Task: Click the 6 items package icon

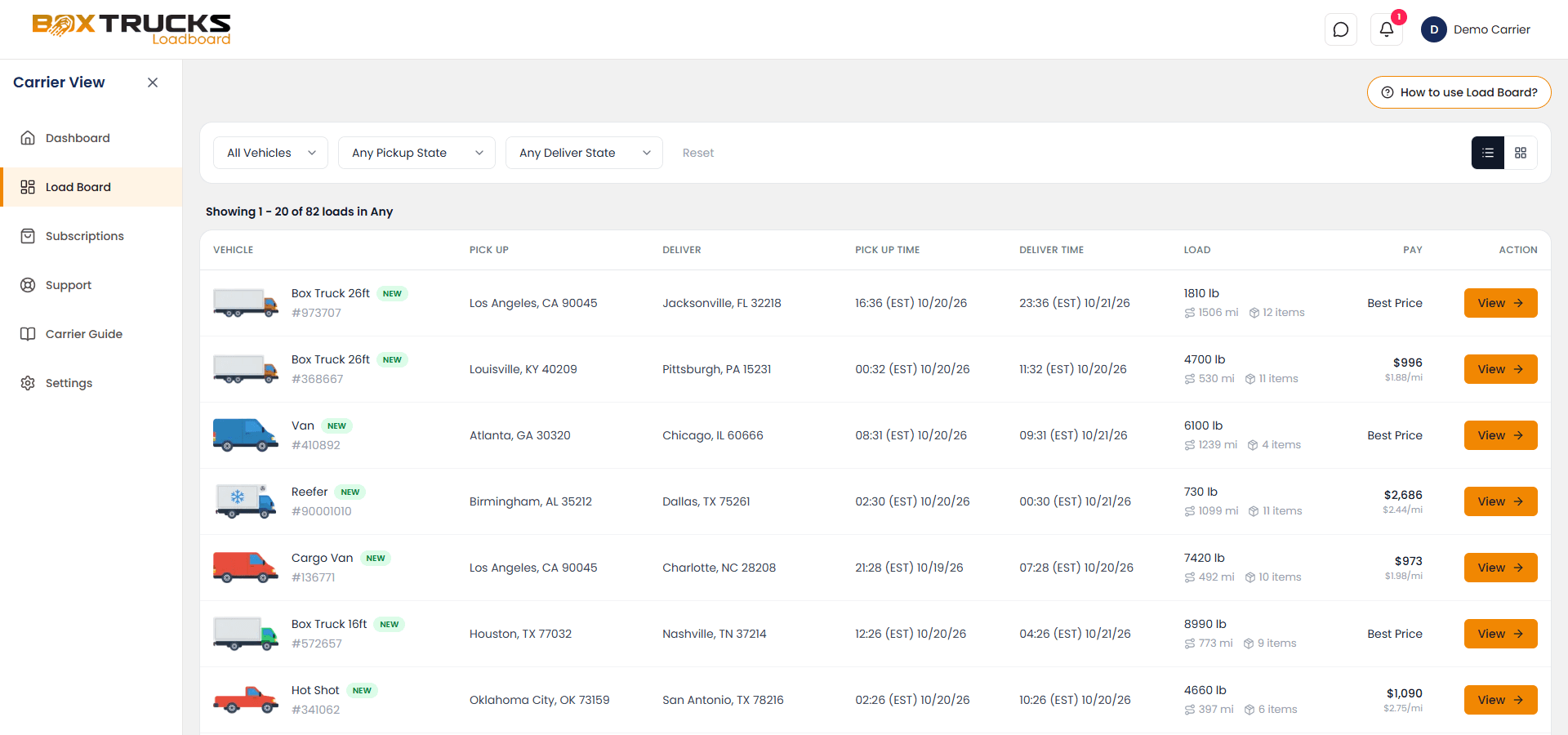Action: (1249, 710)
